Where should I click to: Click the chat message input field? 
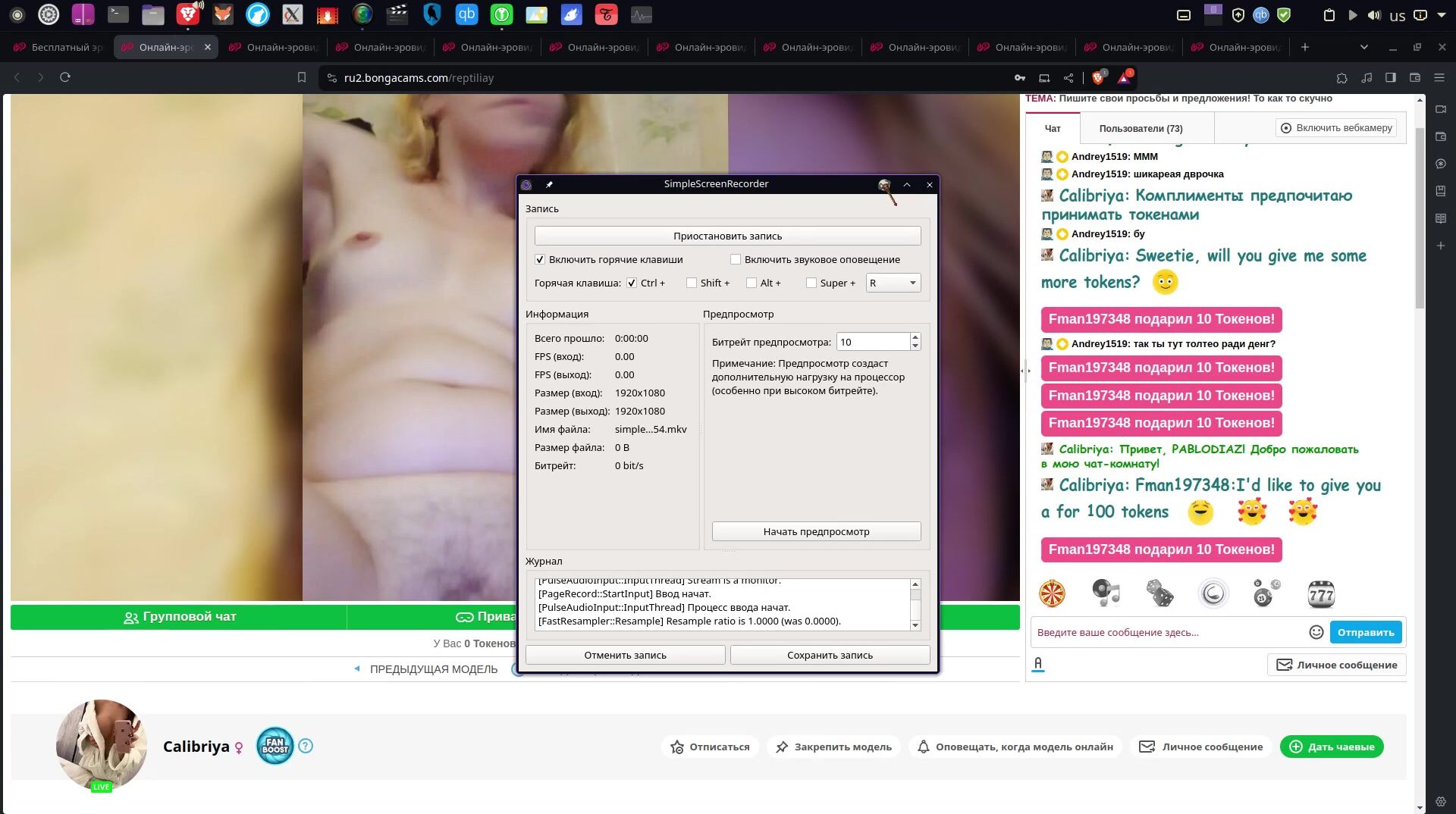[x=1168, y=632]
